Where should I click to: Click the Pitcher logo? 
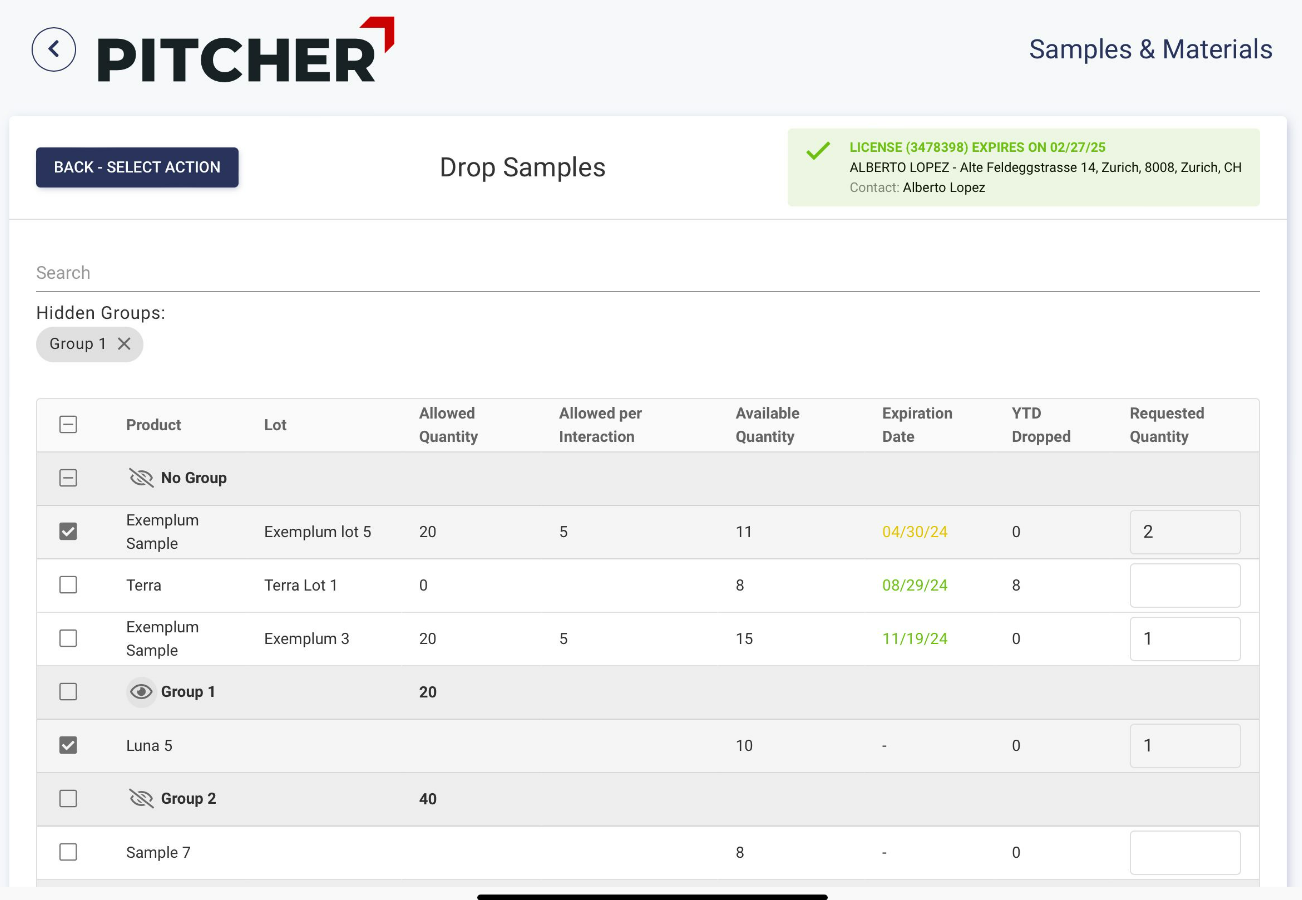tap(245, 51)
